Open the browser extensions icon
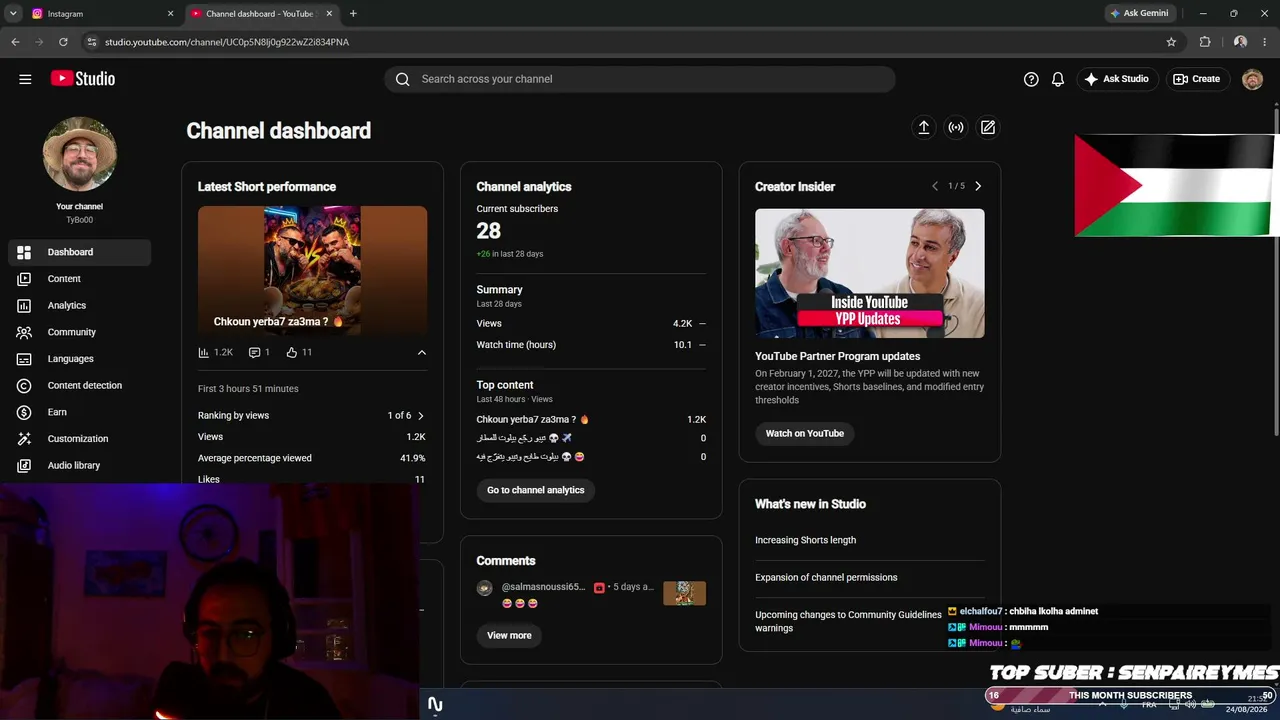Viewport: 1280px width, 720px height. pyautogui.click(x=1205, y=42)
